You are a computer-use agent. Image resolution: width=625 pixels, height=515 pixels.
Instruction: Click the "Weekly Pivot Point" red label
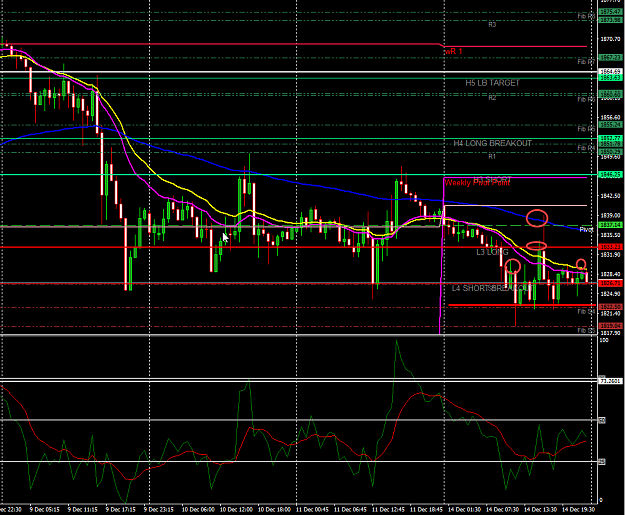coord(477,183)
